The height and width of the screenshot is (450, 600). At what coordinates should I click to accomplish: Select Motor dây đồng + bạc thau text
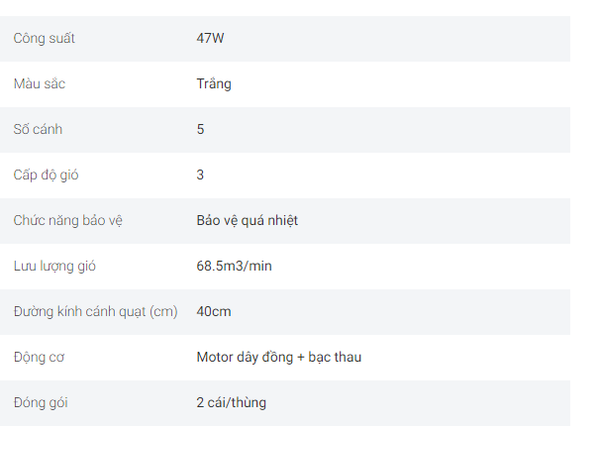point(279,357)
